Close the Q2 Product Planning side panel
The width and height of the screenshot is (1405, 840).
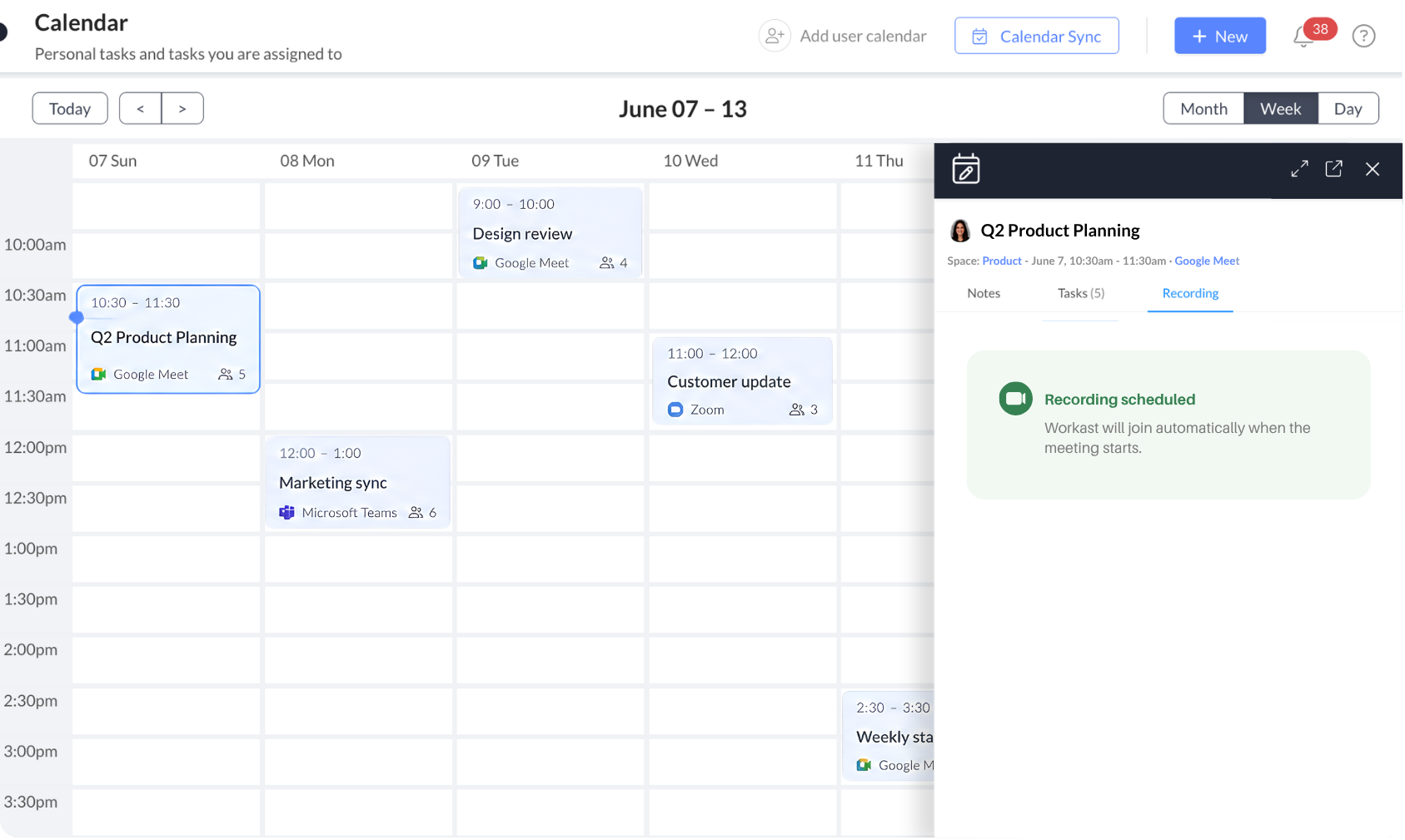tap(1373, 169)
